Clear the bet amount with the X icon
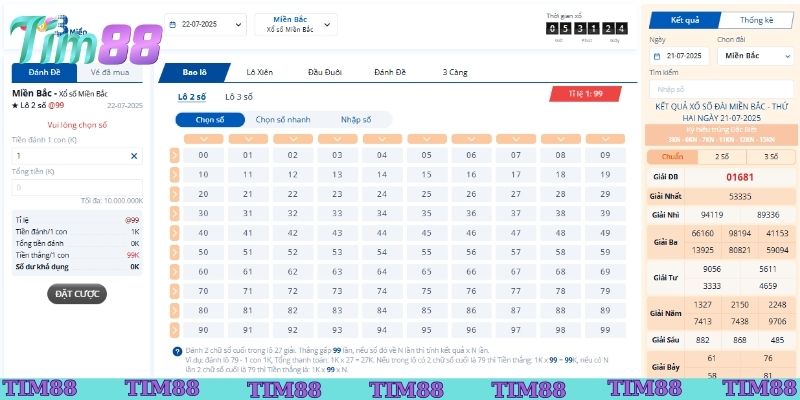Screen dimensions: 800x400 134,156
